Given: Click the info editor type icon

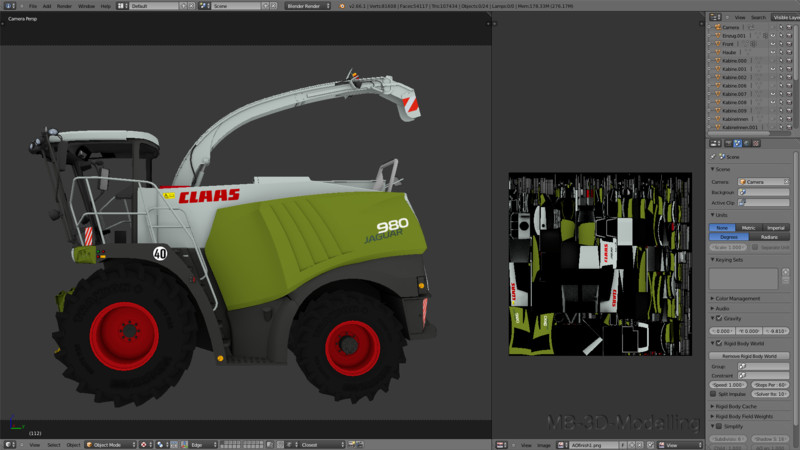Looking at the screenshot, I should [9, 6].
